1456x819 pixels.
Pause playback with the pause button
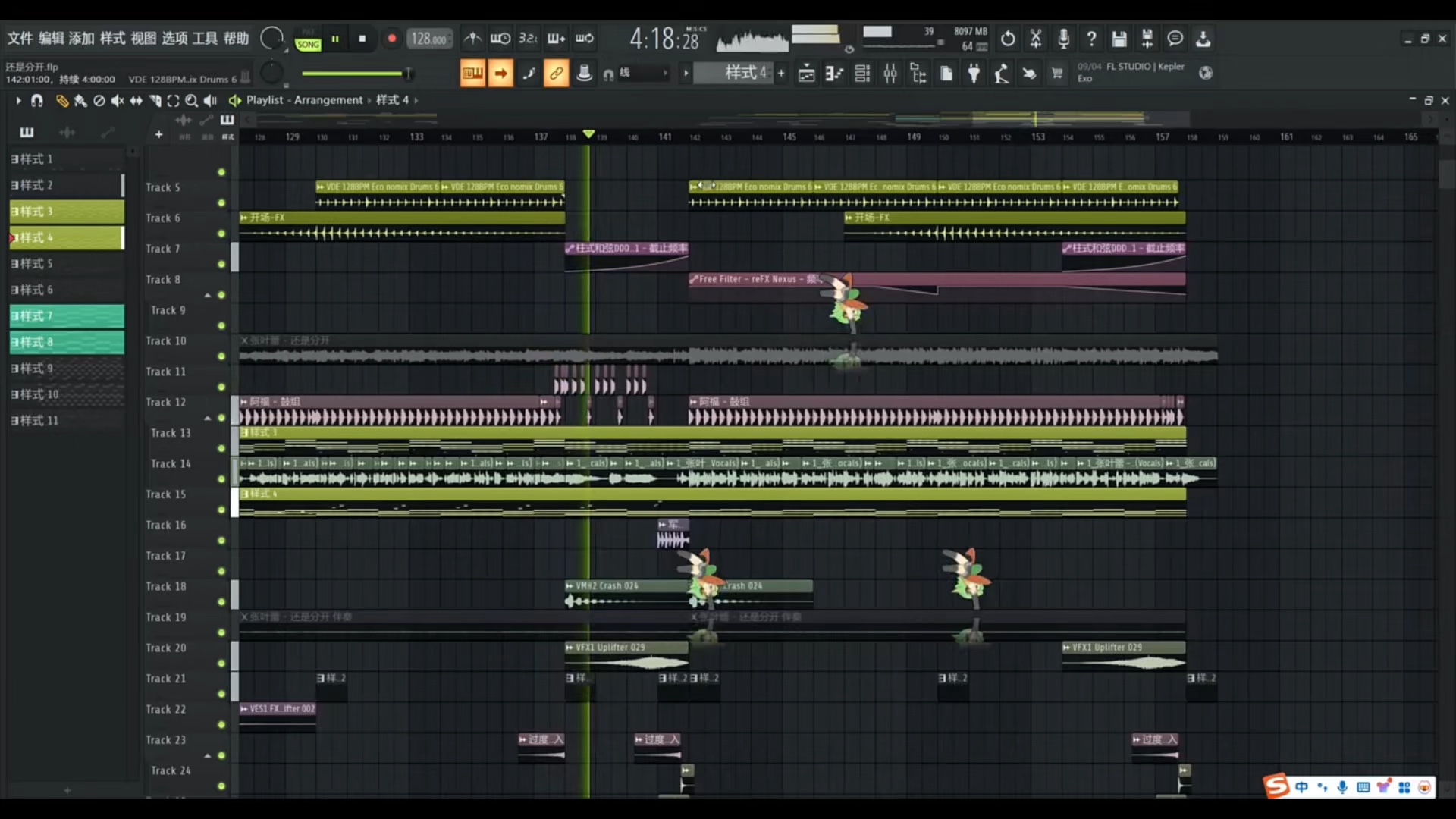pyautogui.click(x=334, y=39)
